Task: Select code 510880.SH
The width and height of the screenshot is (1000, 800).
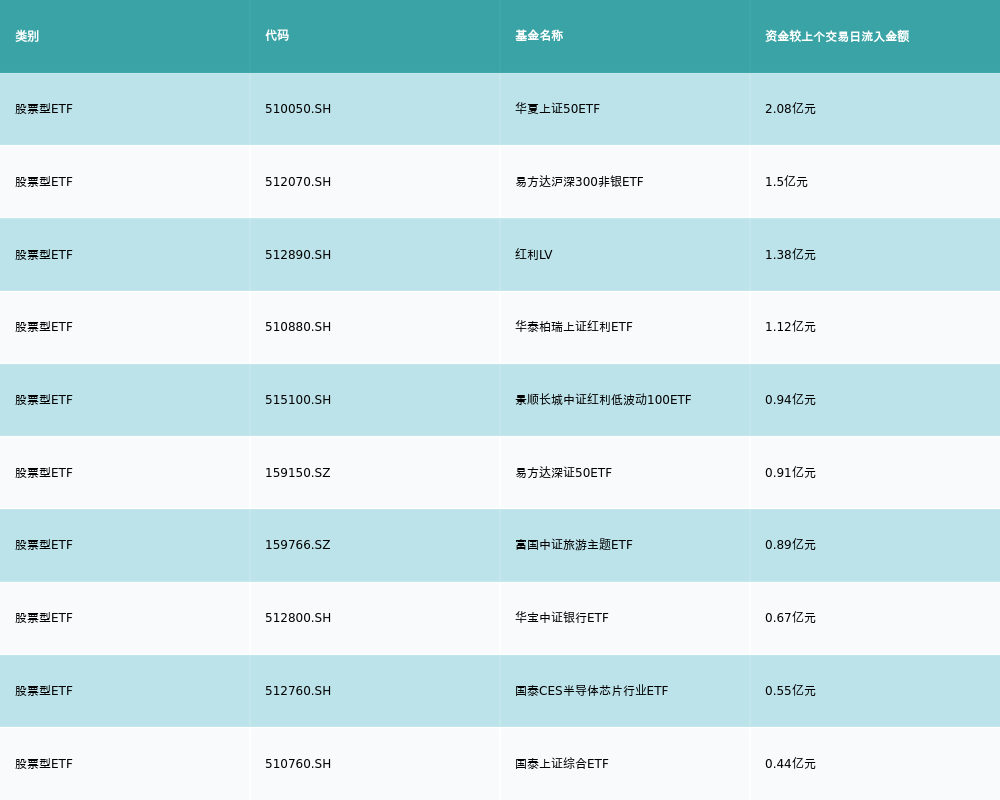Action: 298,327
